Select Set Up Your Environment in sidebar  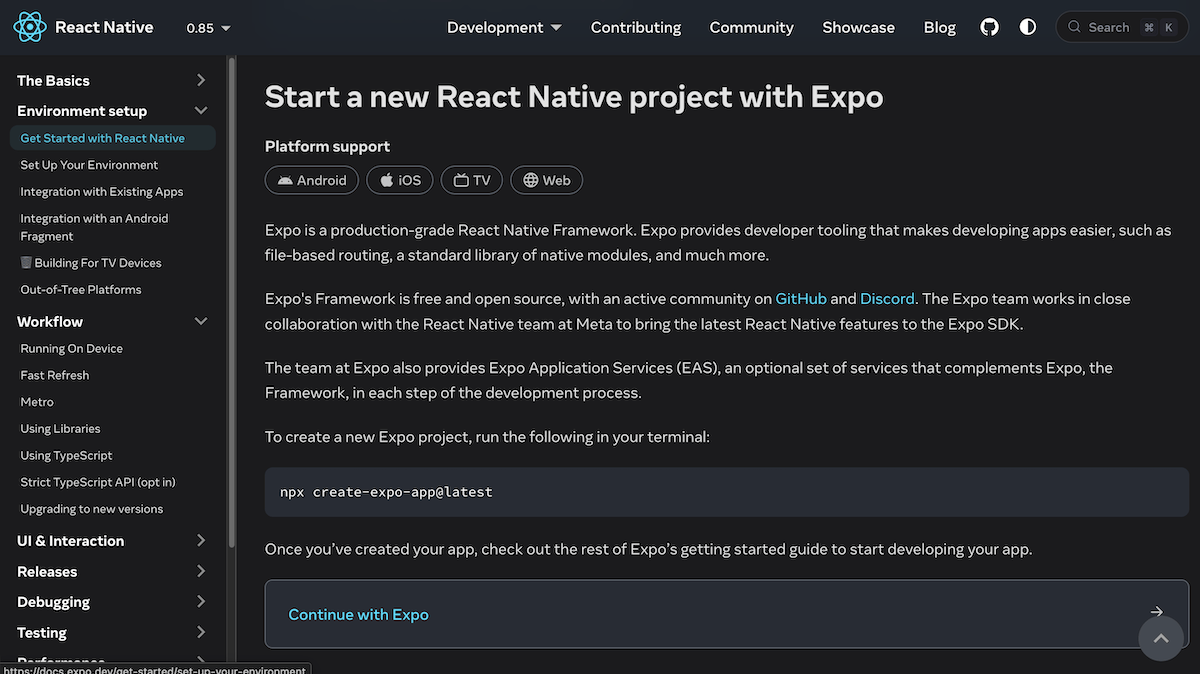pyautogui.click(x=89, y=165)
